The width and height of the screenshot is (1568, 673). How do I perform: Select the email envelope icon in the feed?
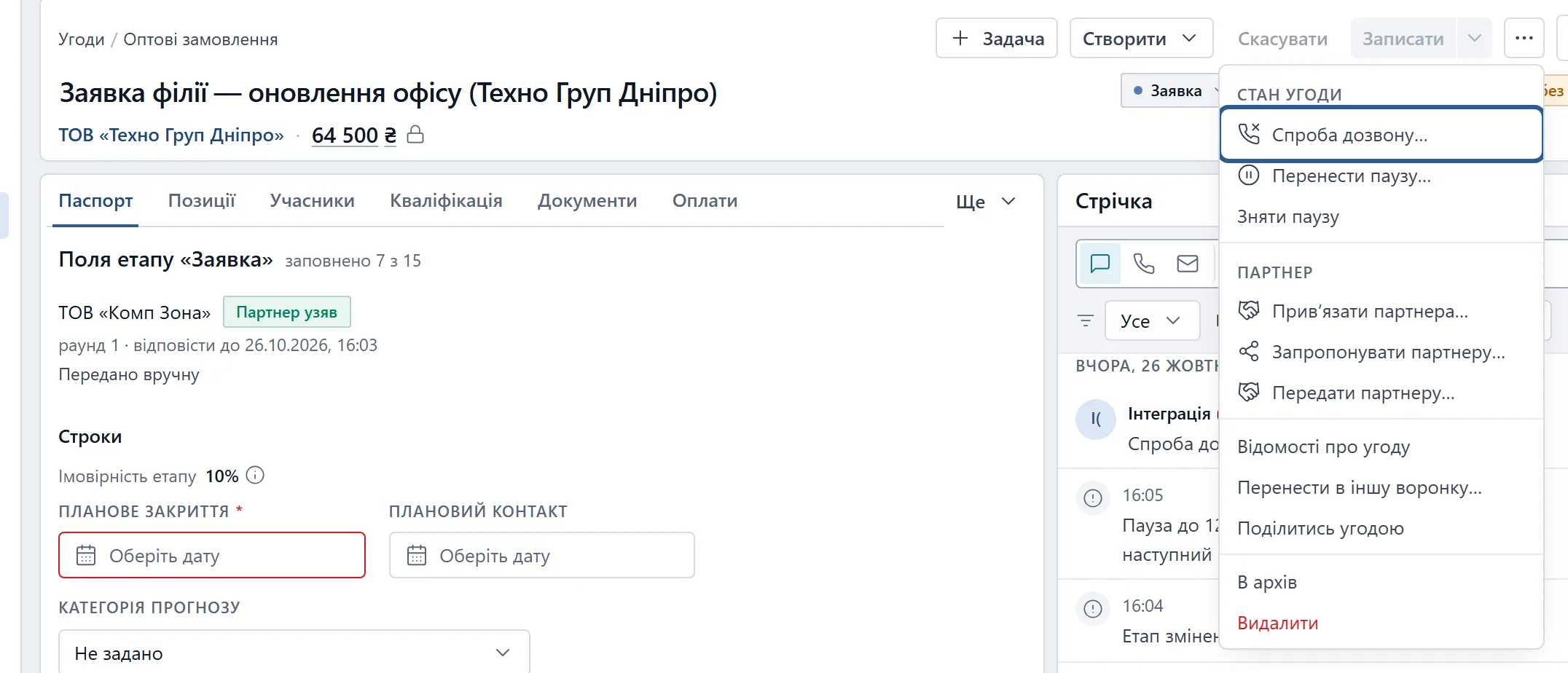[1188, 263]
